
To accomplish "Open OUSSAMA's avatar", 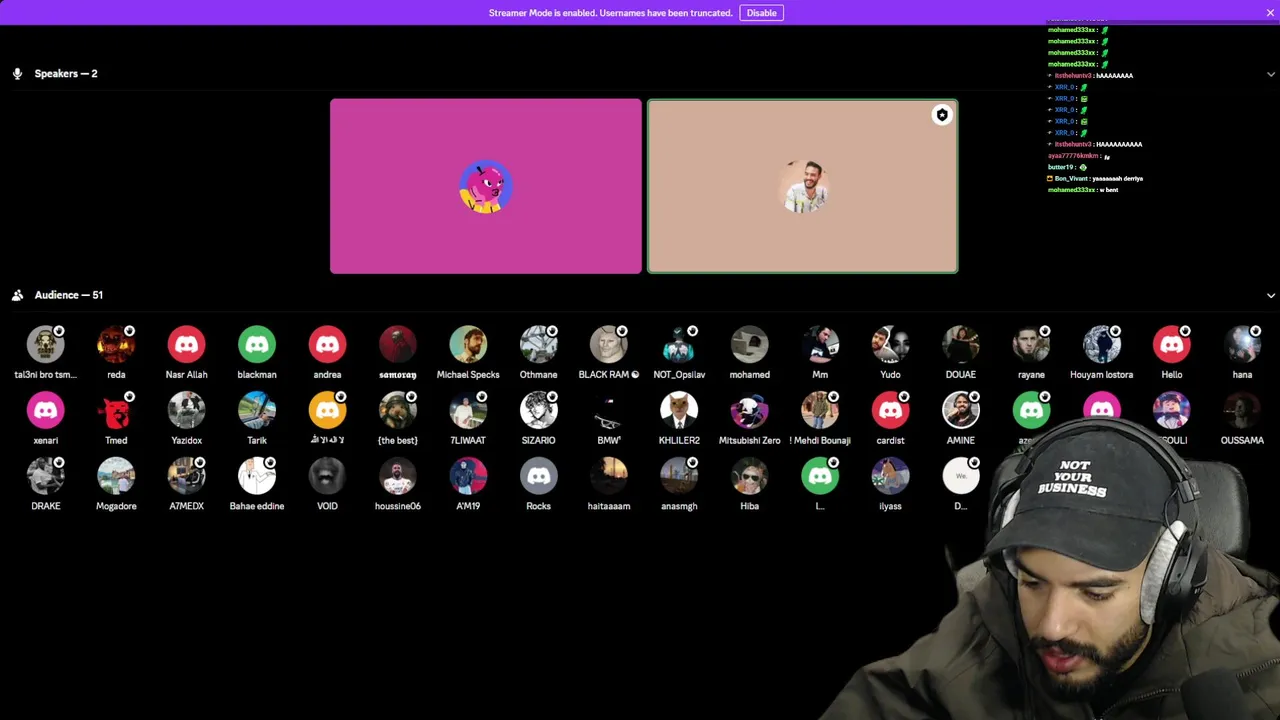I will 1242,411.
